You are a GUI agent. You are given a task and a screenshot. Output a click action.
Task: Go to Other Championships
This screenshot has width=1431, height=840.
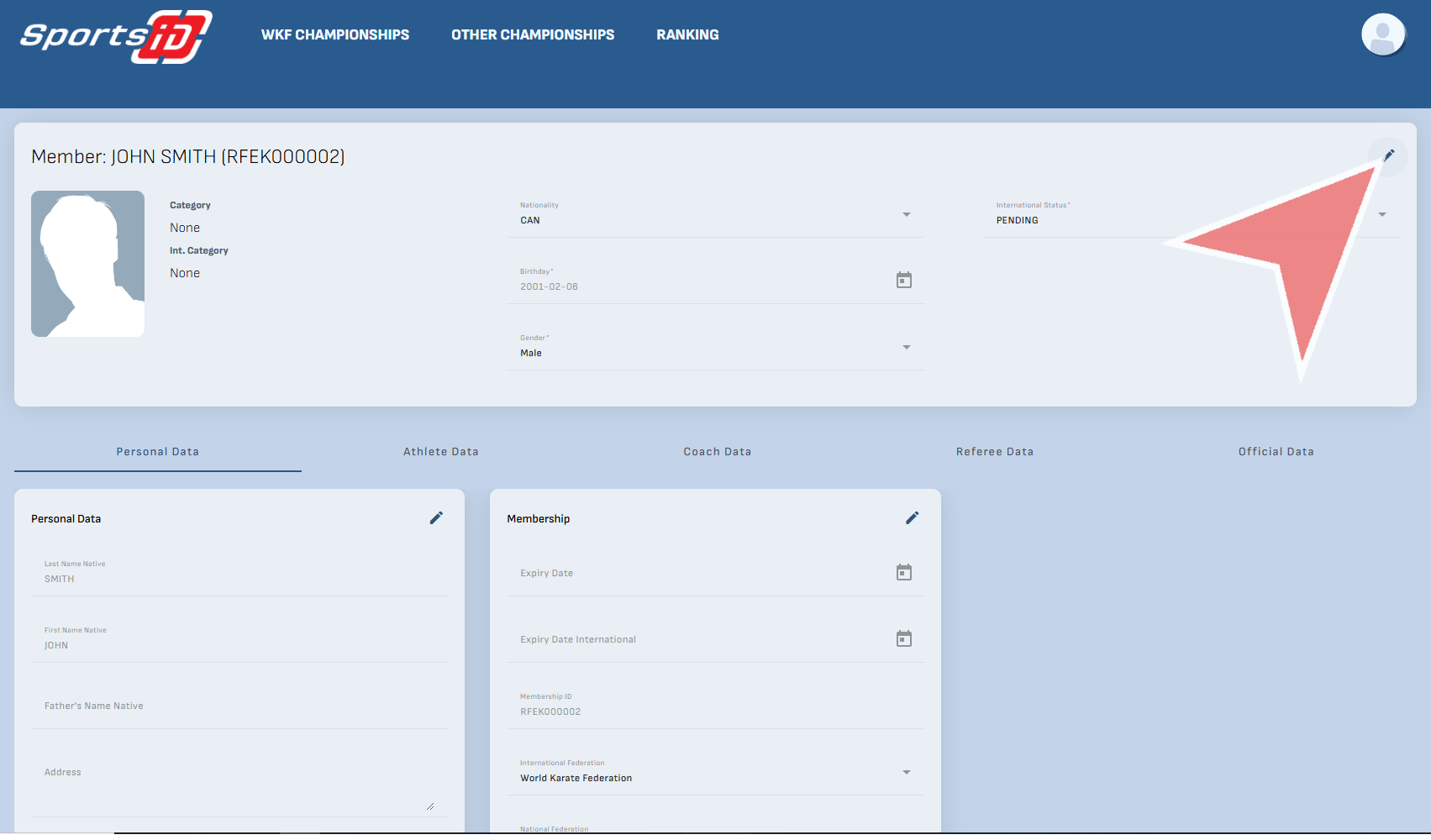click(x=533, y=35)
